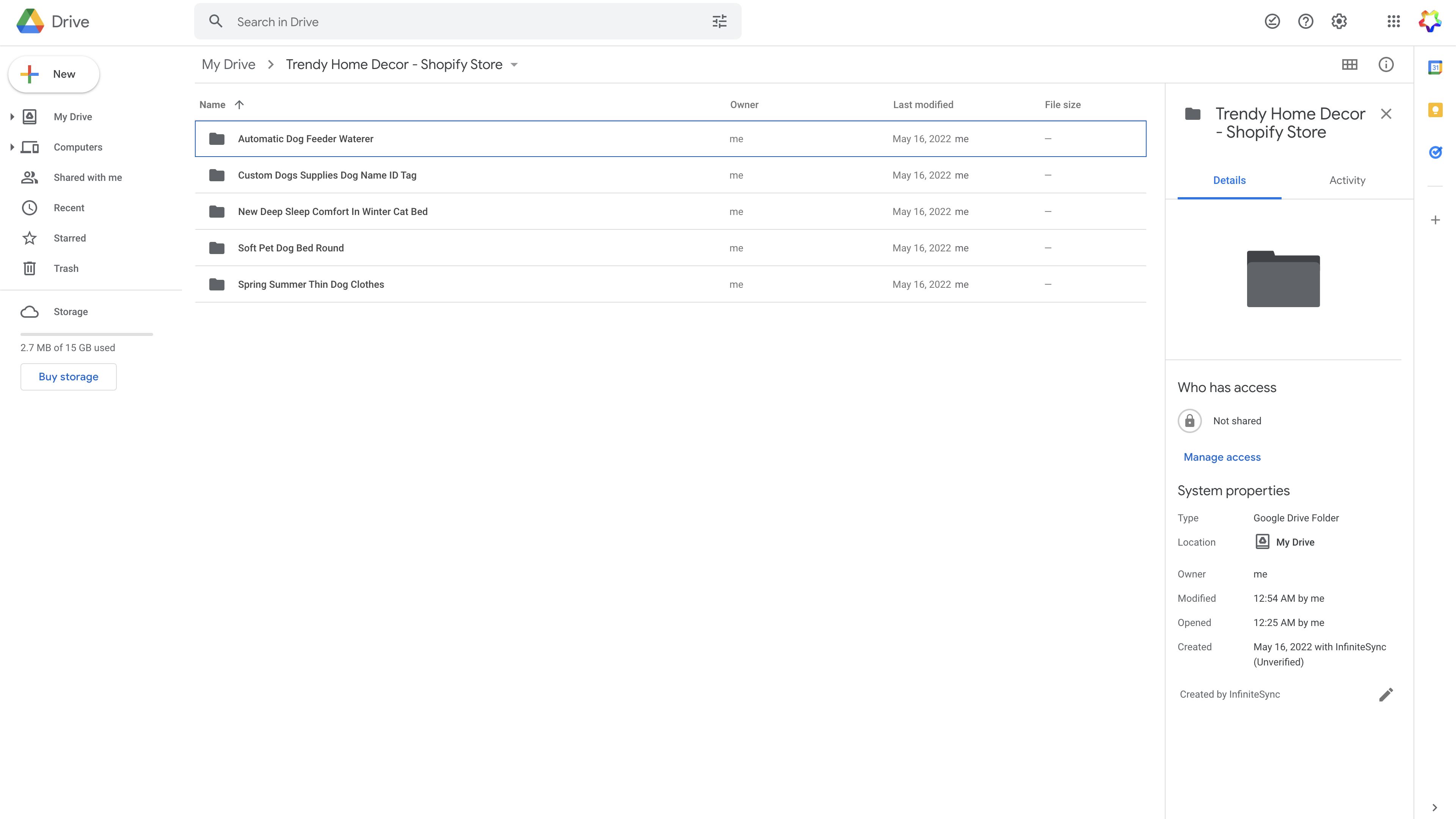1456x819 pixels.
Task: Click the offline ready status icon
Action: tap(1272, 22)
